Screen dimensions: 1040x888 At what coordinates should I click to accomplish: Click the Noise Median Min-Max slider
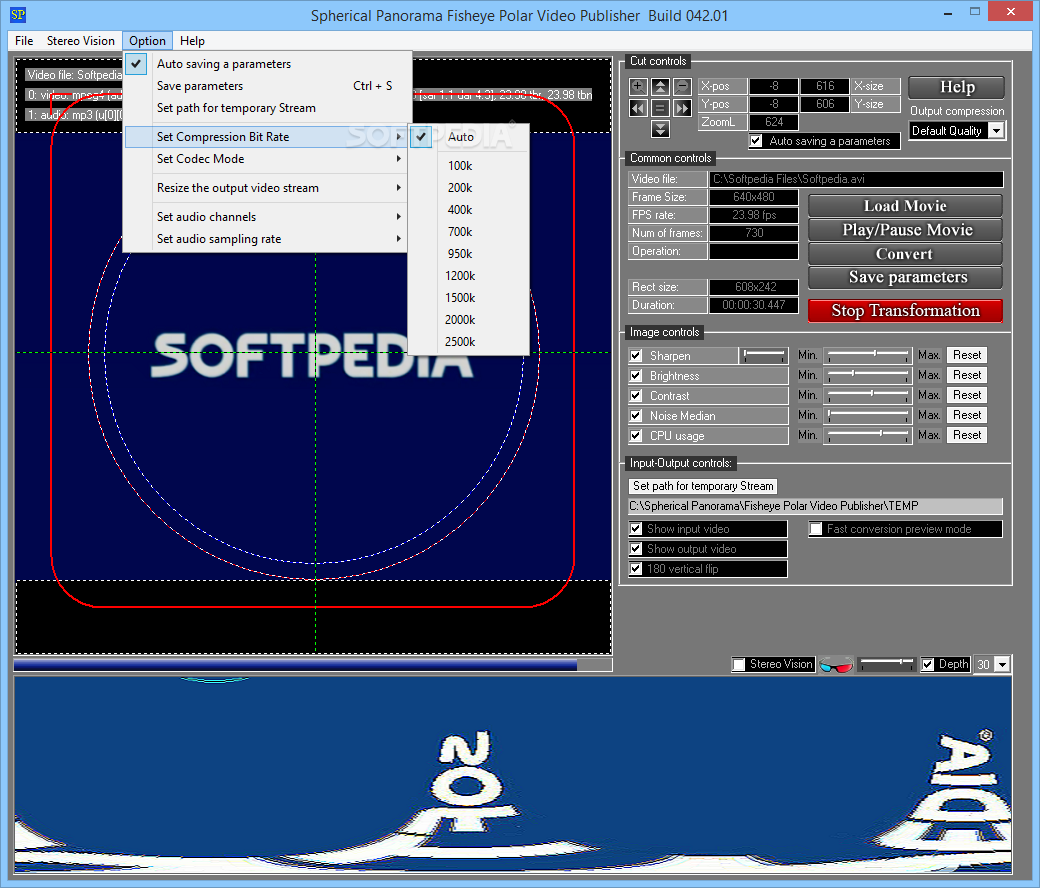pos(868,416)
